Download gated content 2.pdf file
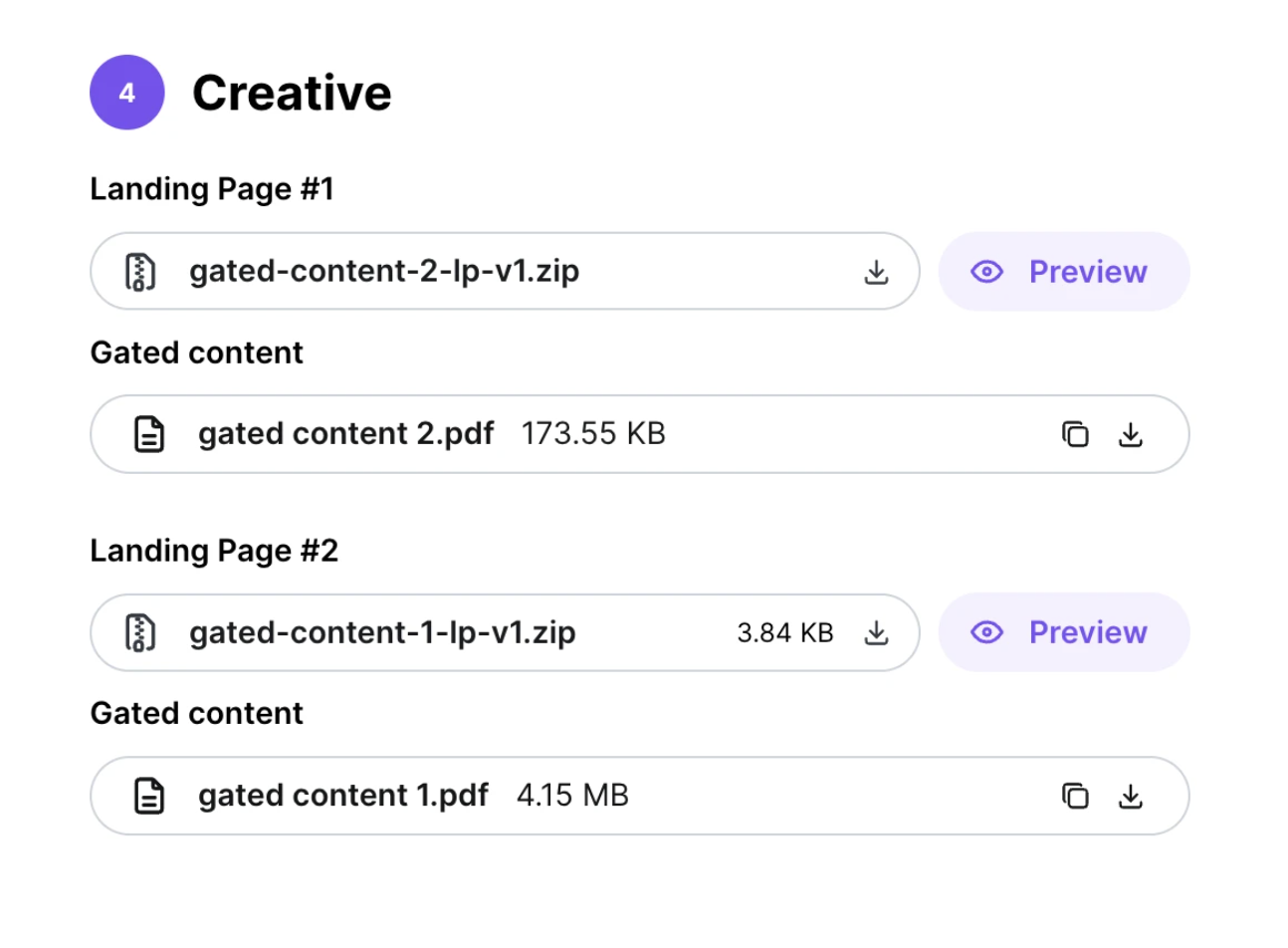Viewport: 1288px width, 948px height. tap(1131, 434)
